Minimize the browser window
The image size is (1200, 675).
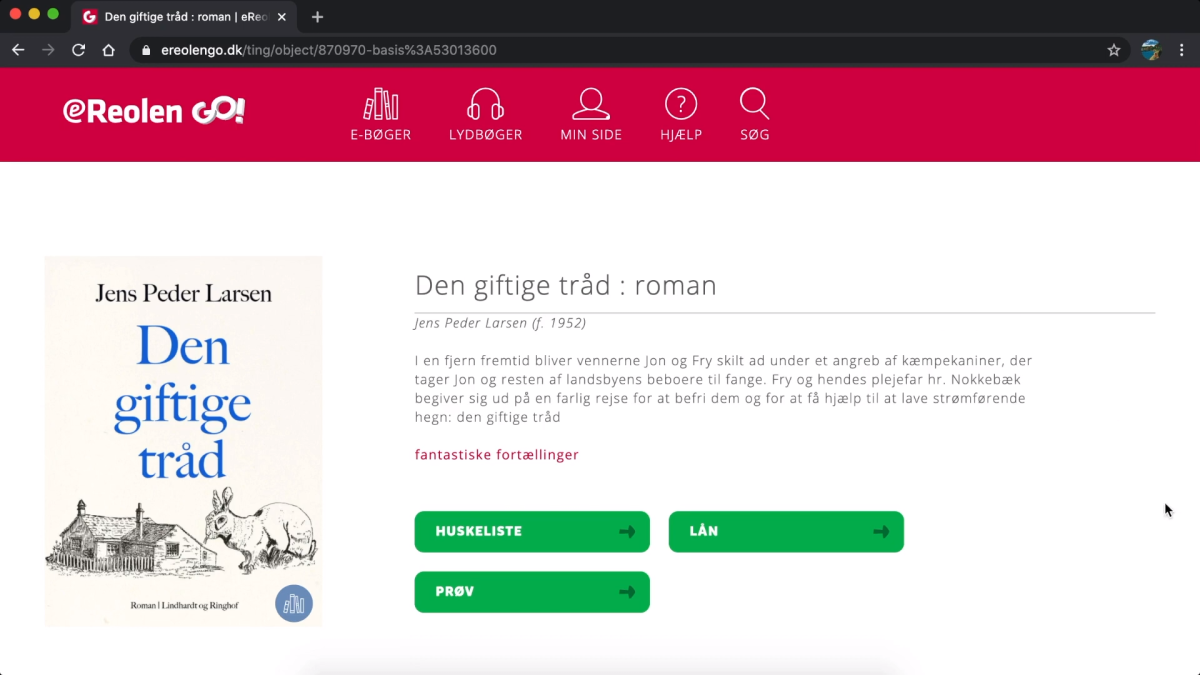pyautogui.click(x=34, y=14)
